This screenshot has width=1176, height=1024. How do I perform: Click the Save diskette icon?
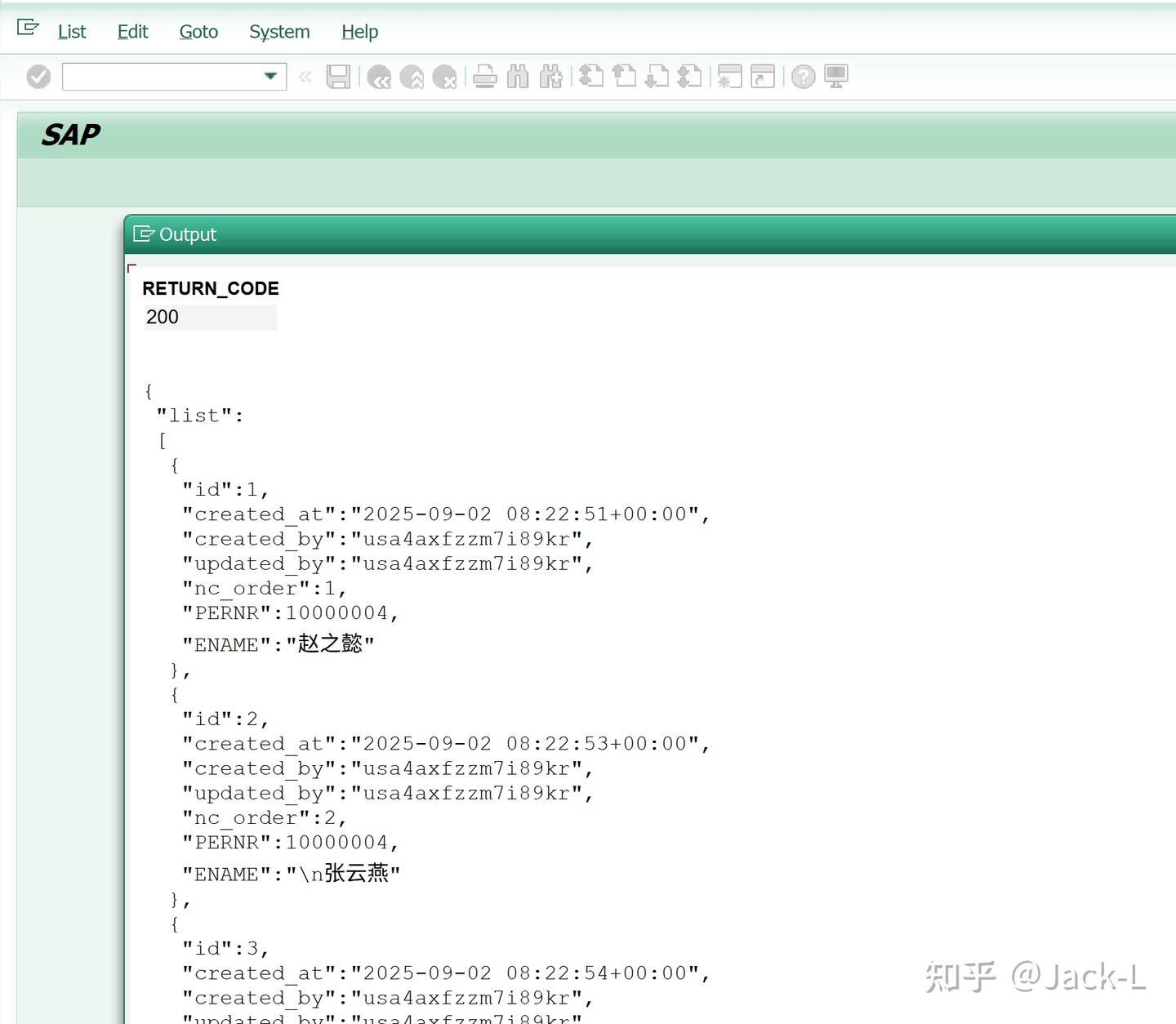click(x=338, y=77)
